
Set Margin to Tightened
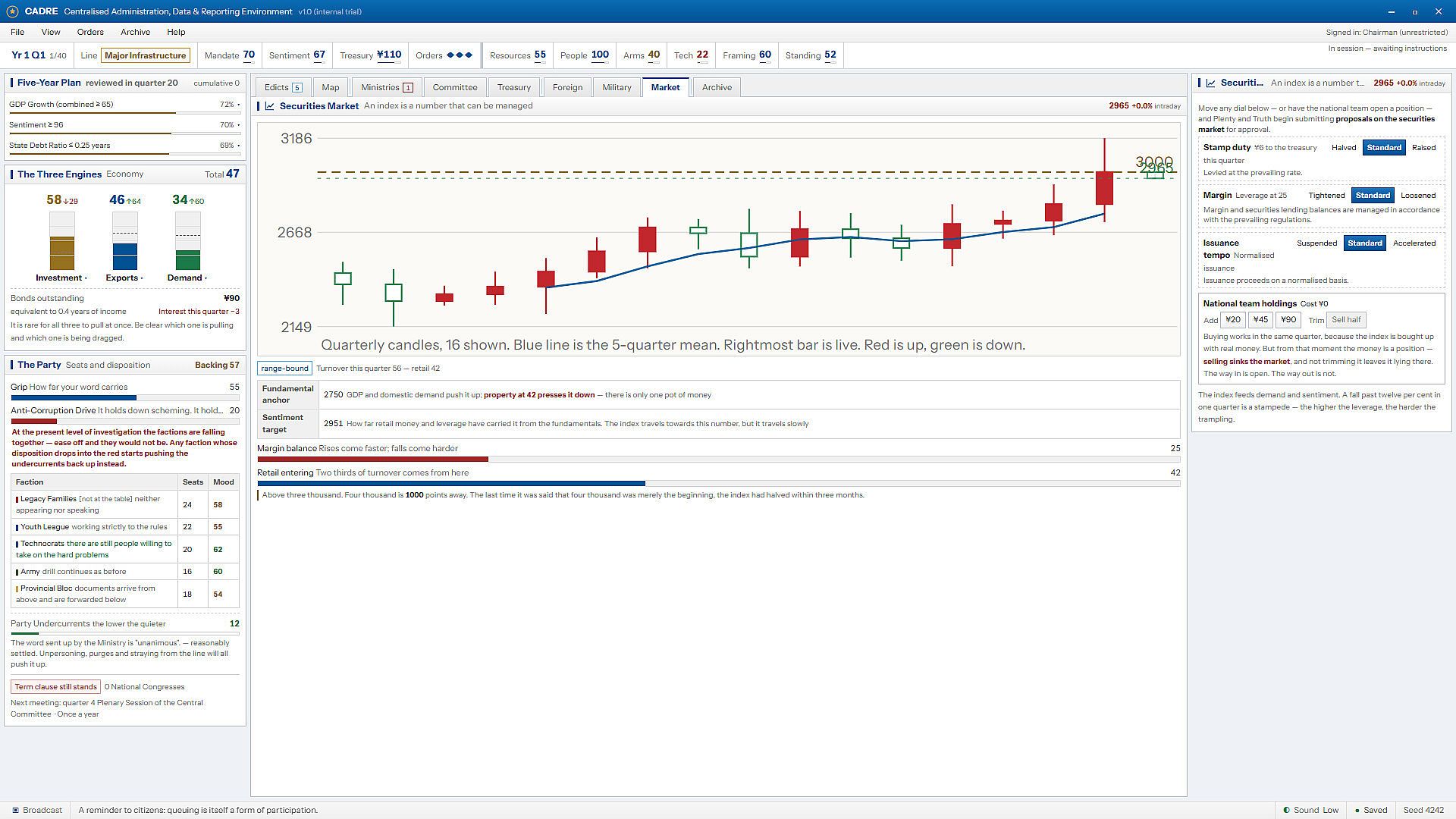coord(1326,196)
